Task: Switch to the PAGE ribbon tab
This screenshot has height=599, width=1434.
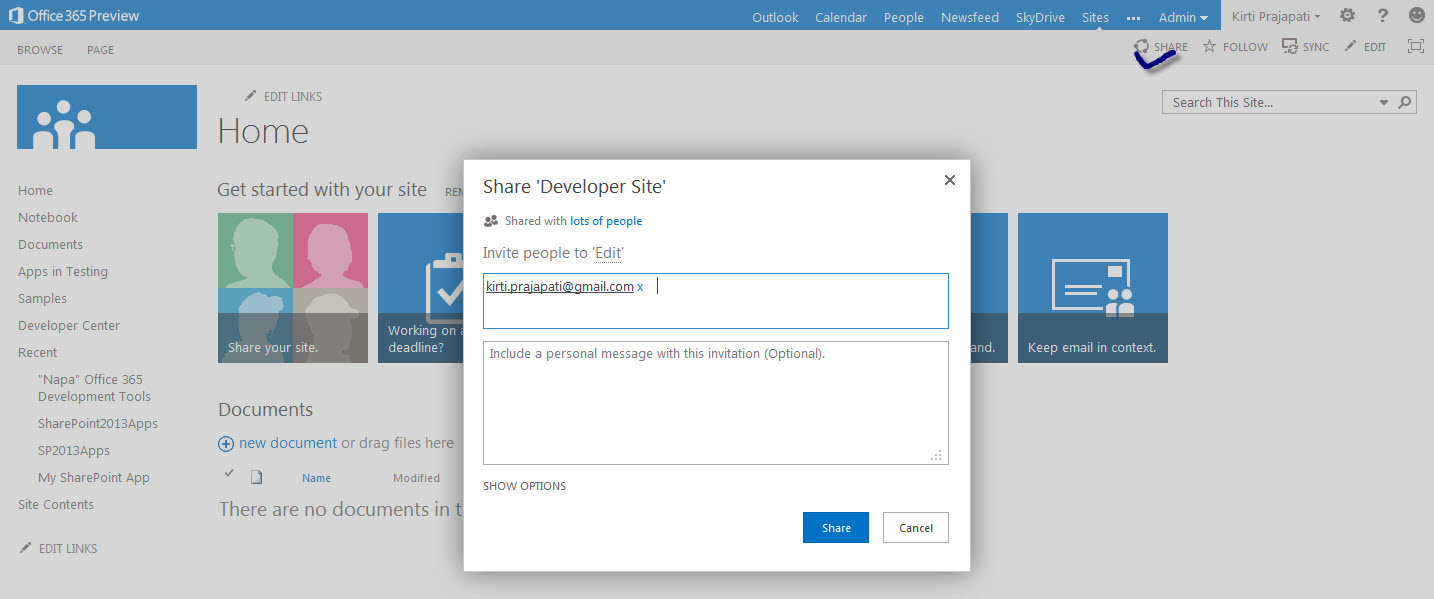Action: [100, 50]
